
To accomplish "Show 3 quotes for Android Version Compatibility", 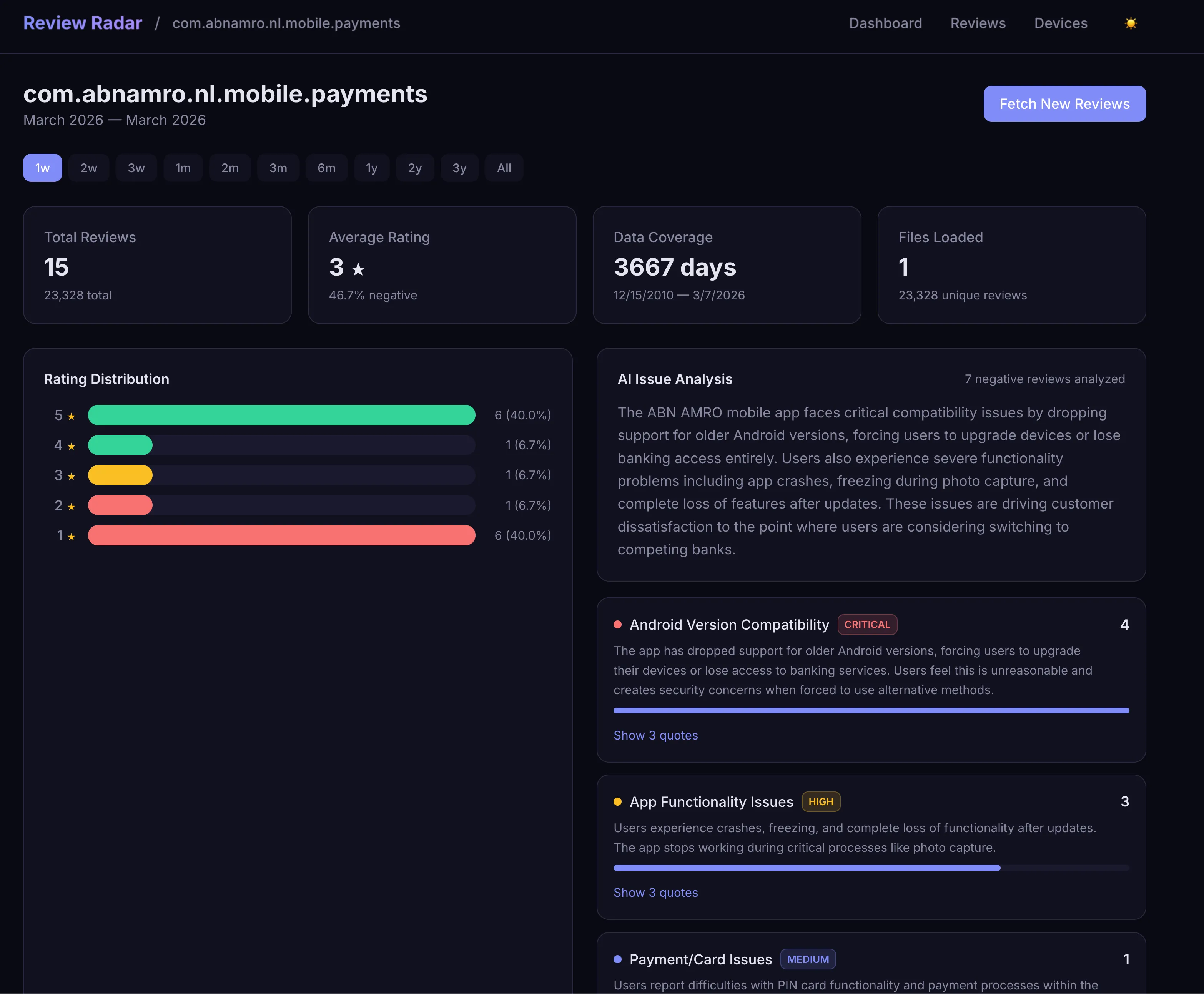I will coord(655,735).
